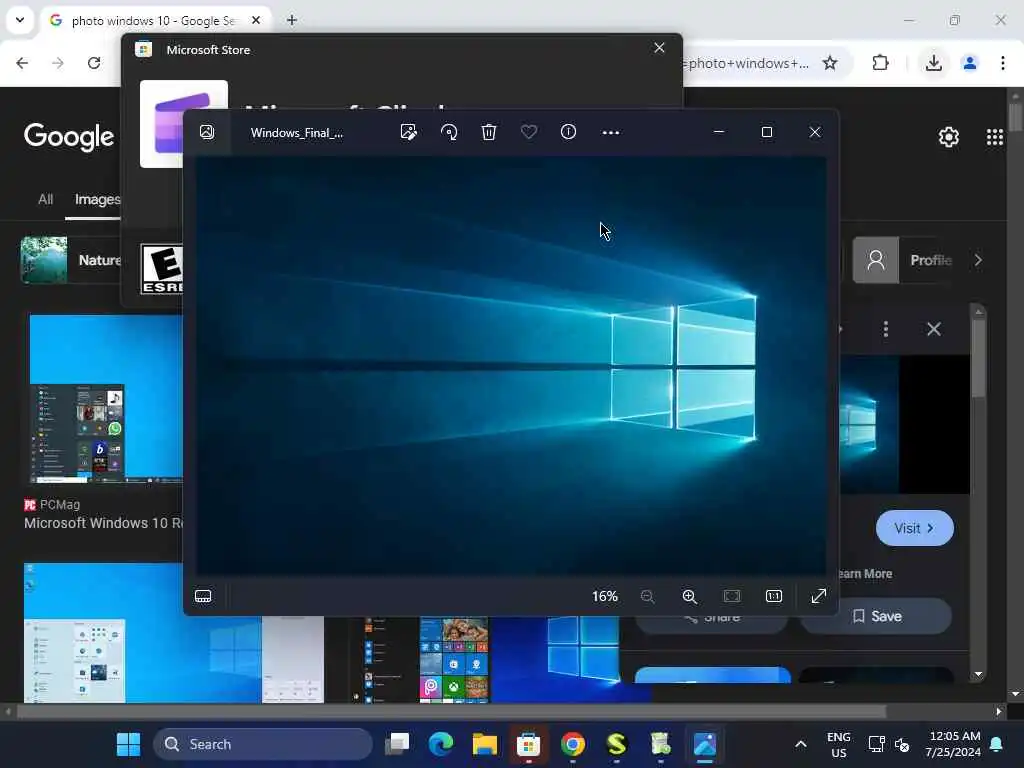This screenshot has width=1024, height=768.
Task: Open Microsoft Windows 10 result title link
Action: (103, 523)
